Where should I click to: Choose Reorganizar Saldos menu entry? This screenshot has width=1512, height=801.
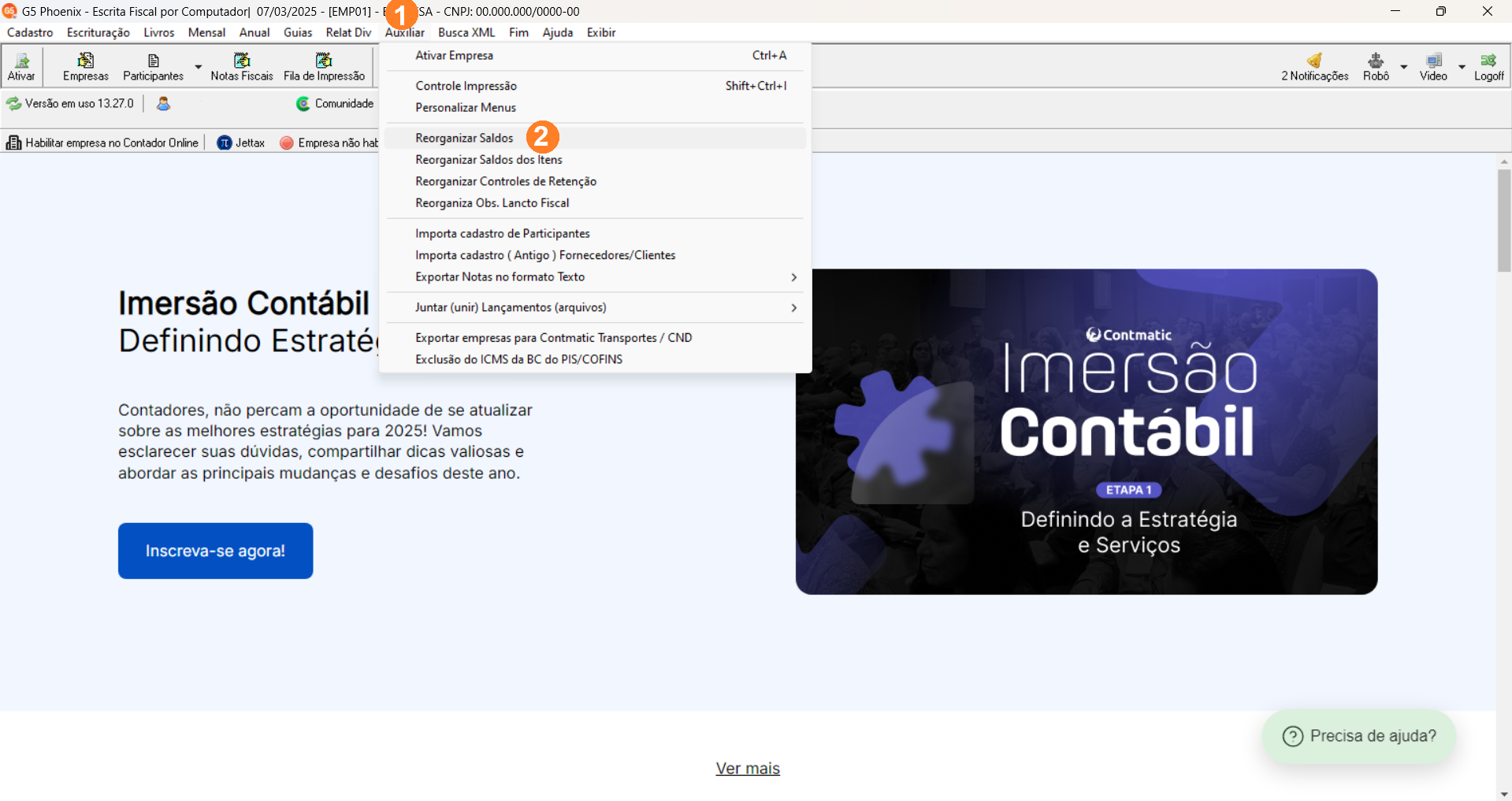(x=595, y=138)
